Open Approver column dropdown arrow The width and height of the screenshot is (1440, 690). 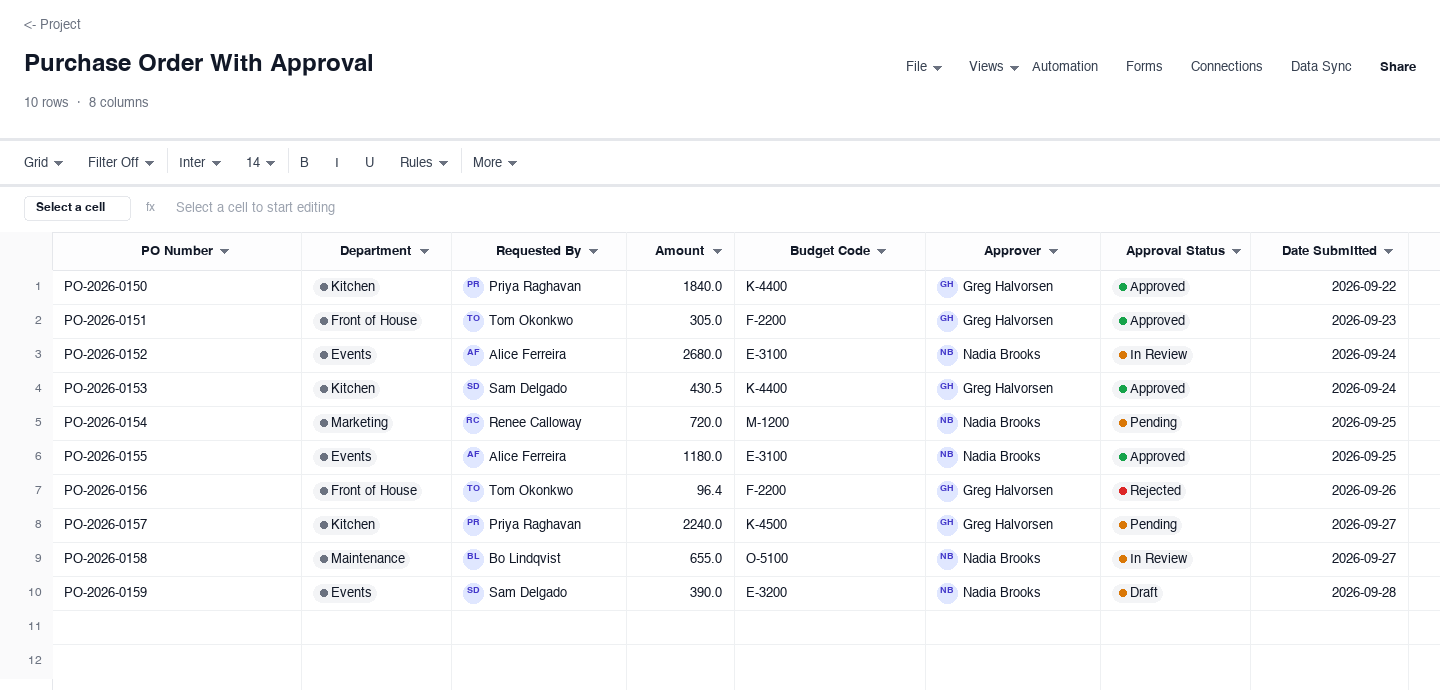coord(1053,252)
